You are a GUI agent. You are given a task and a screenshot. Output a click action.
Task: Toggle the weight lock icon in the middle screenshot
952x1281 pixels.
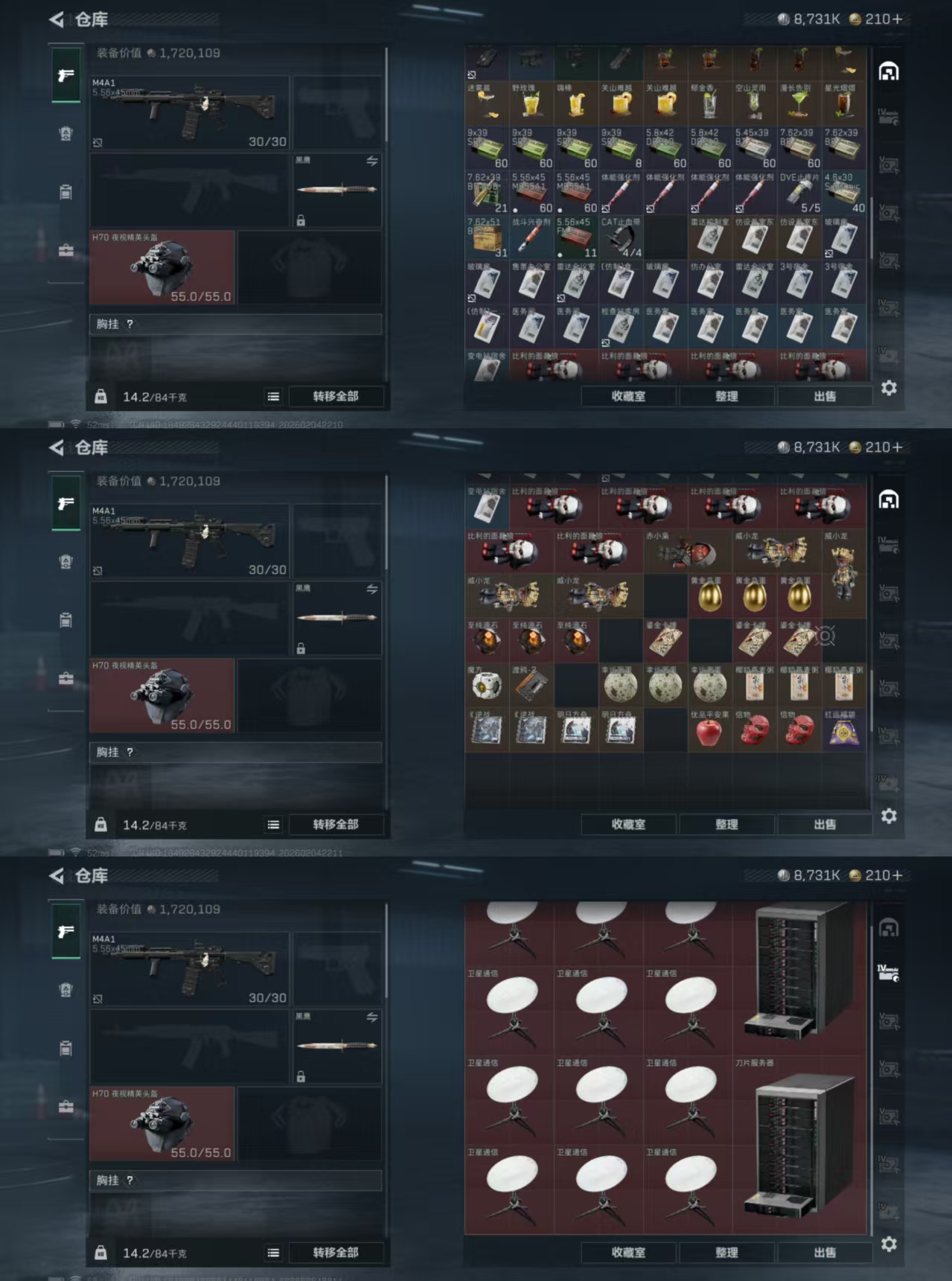[100, 825]
